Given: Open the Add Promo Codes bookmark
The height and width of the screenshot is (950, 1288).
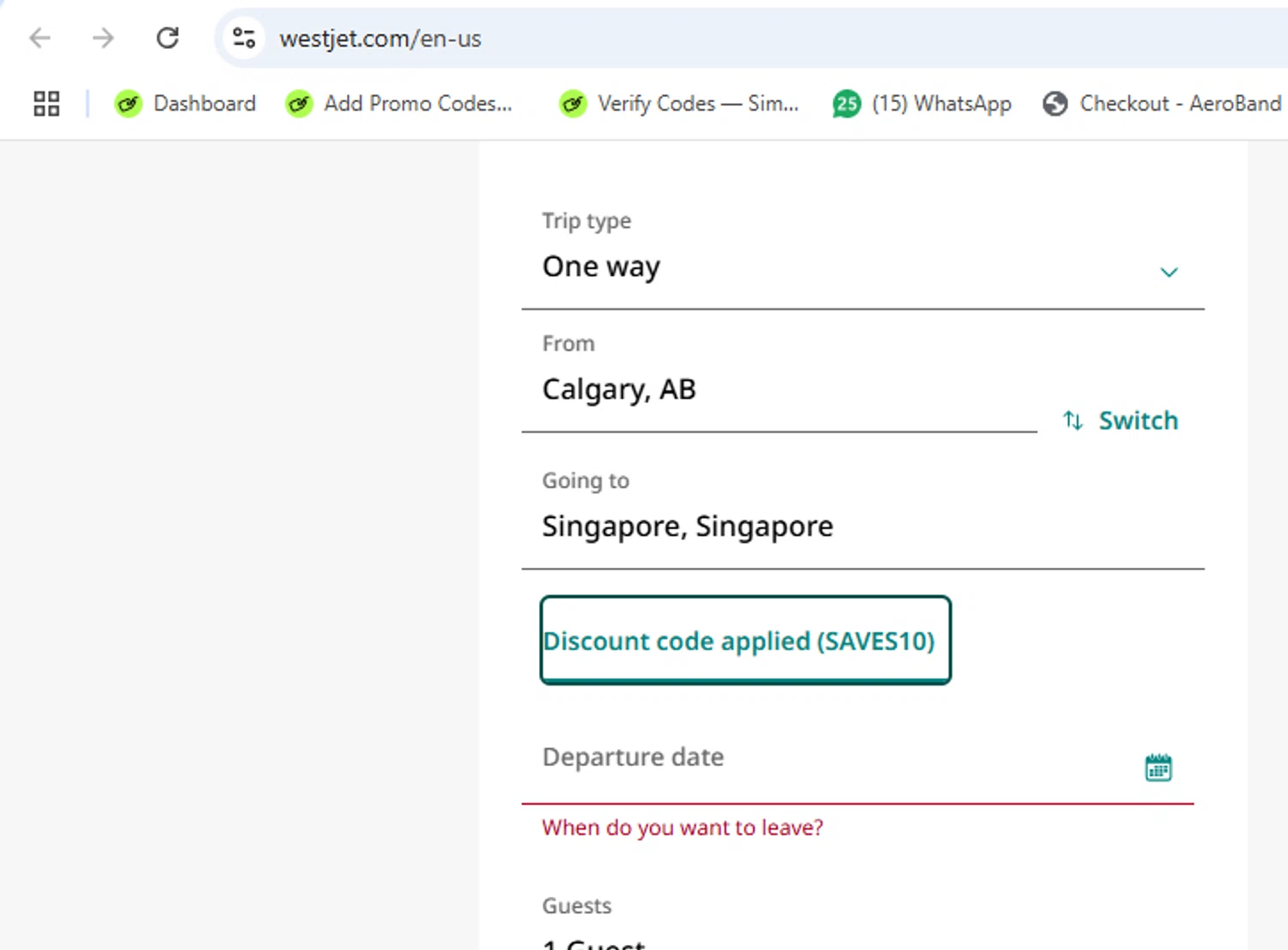Looking at the screenshot, I should [399, 104].
